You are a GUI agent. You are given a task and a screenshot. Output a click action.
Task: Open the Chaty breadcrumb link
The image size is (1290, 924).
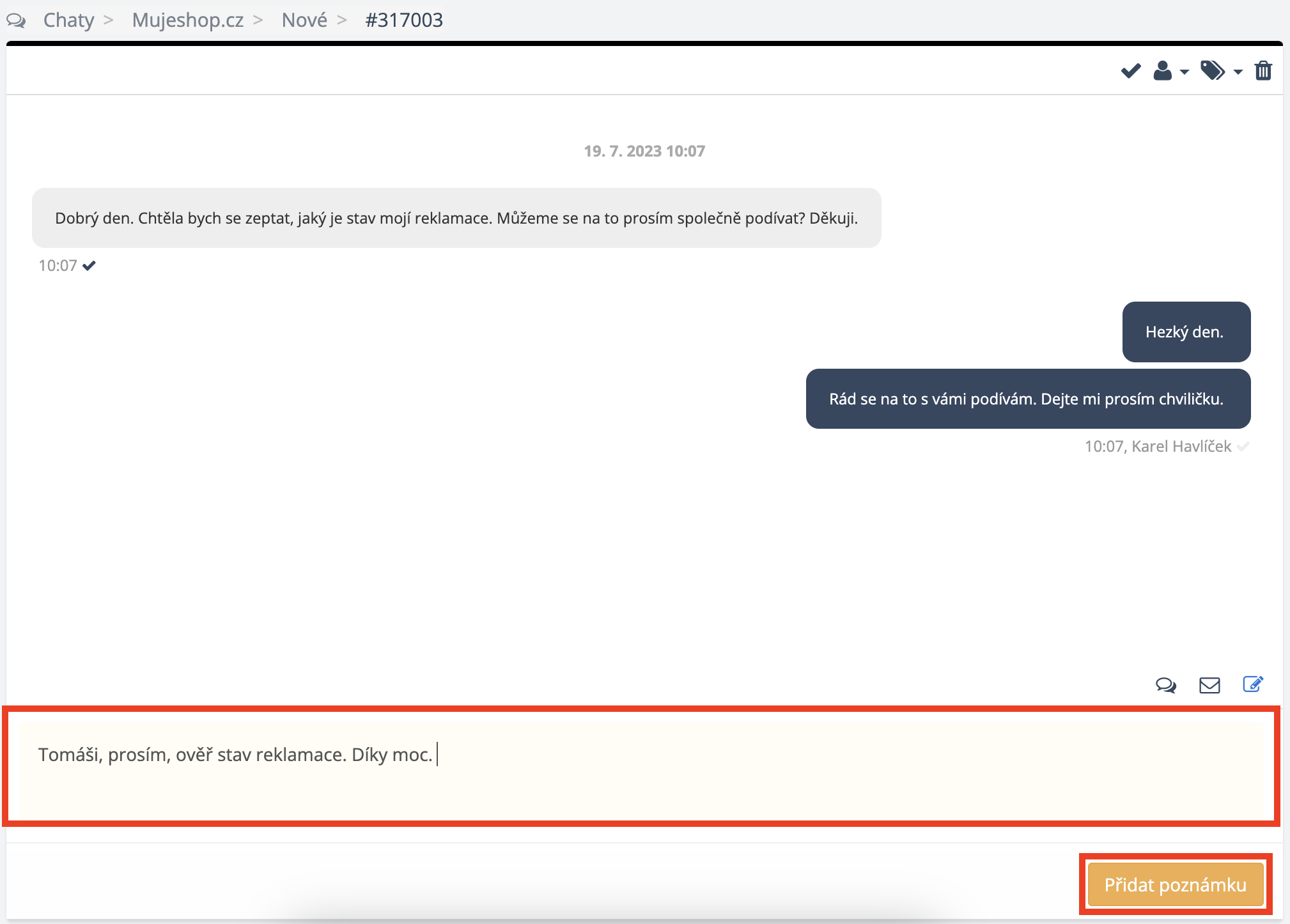click(x=68, y=20)
